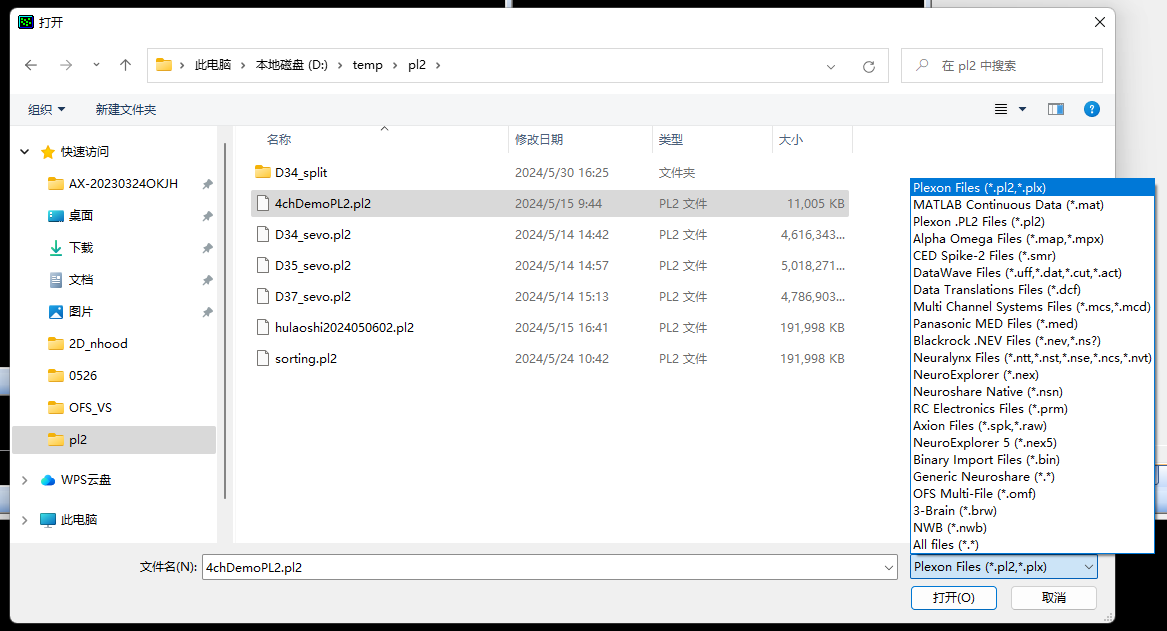Go back using the left arrow
Screen dimensions: 1167x631
click(31, 65)
